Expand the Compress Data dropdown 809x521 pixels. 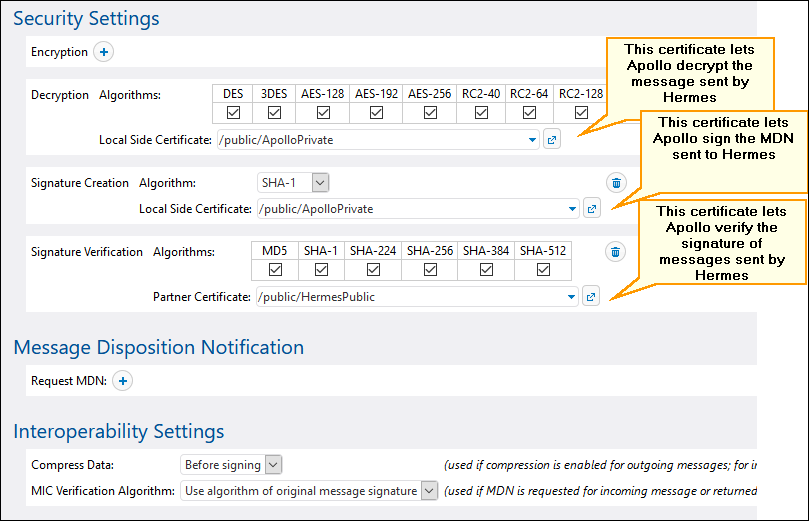(273, 464)
